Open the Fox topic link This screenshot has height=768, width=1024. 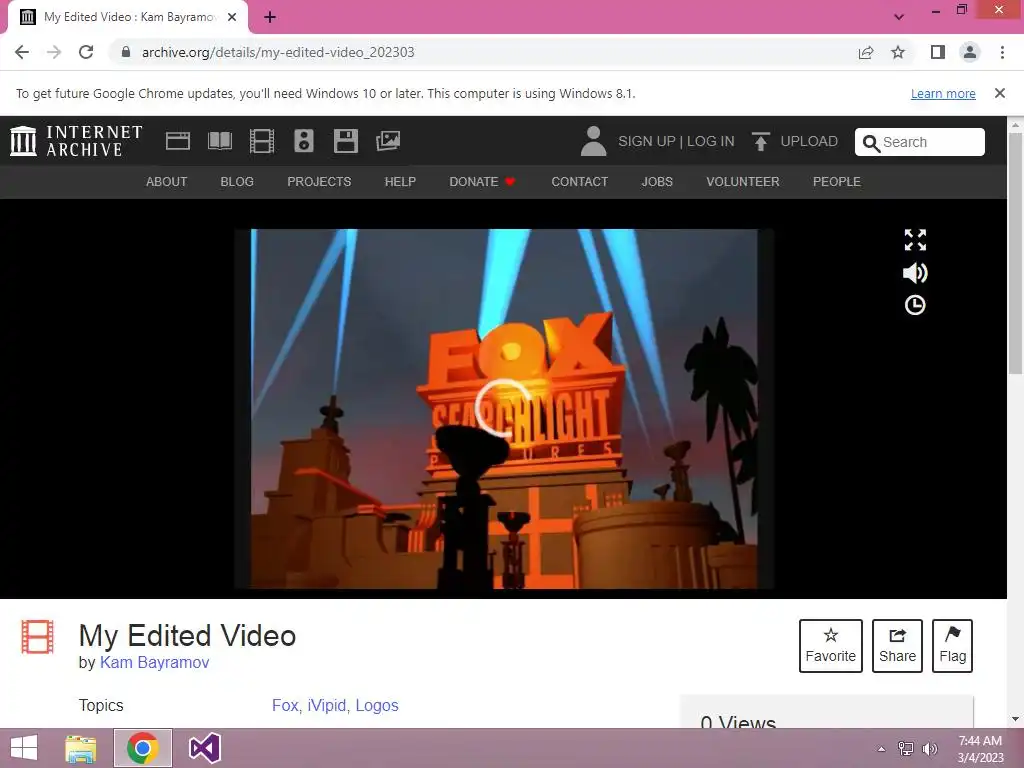[x=285, y=705]
